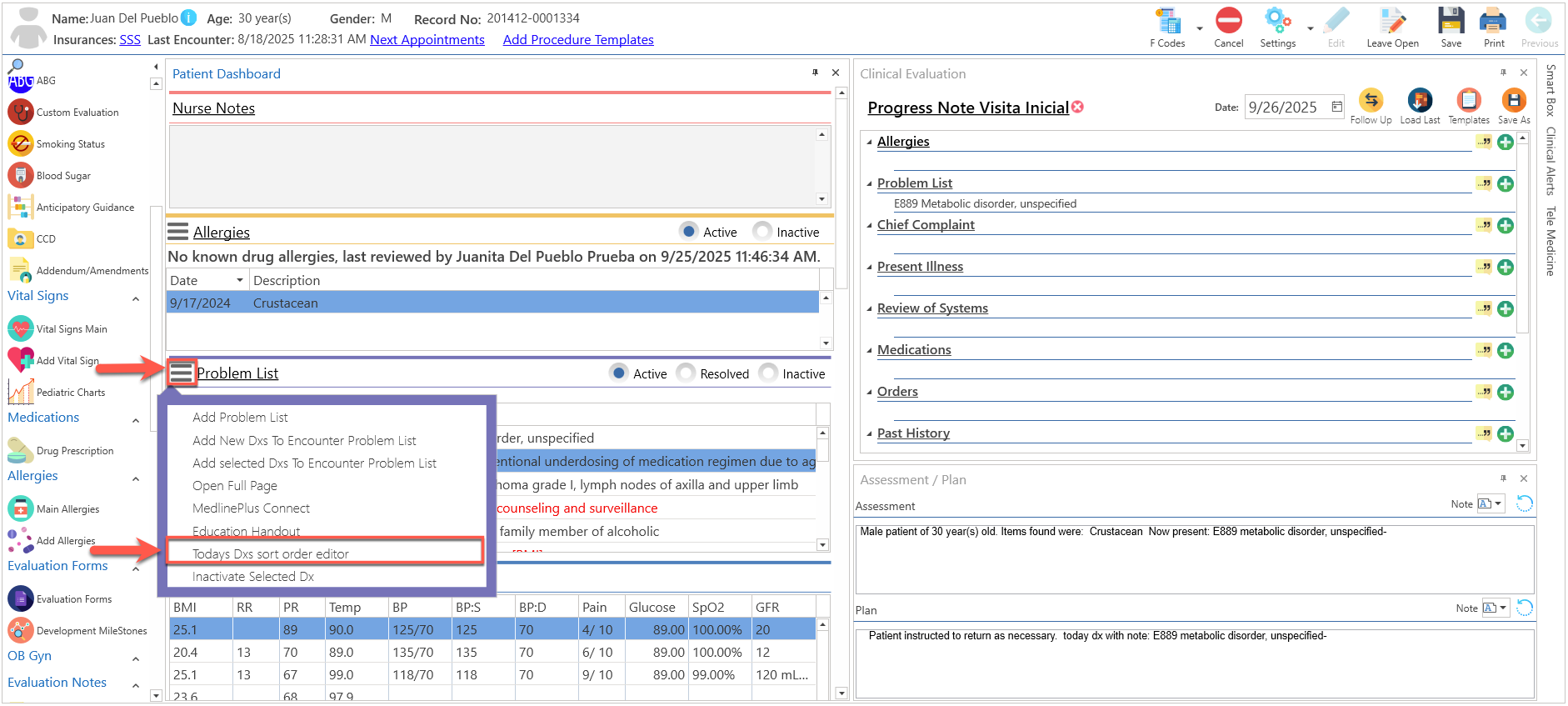Remove Progress Note with red x icon
Image resolution: width=1568 pixels, height=706 pixels.
[x=1077, y=107]
